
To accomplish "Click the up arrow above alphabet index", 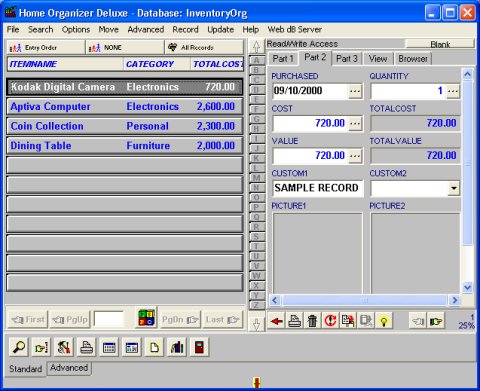I will (256, 47).
